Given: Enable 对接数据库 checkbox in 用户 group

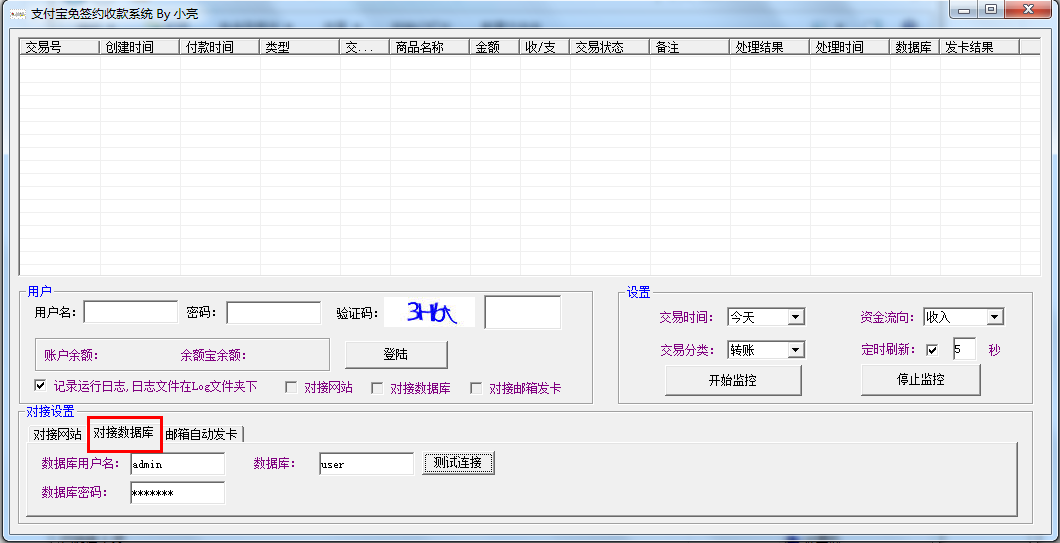Looking at the screenshot, I should click(378, 388).
